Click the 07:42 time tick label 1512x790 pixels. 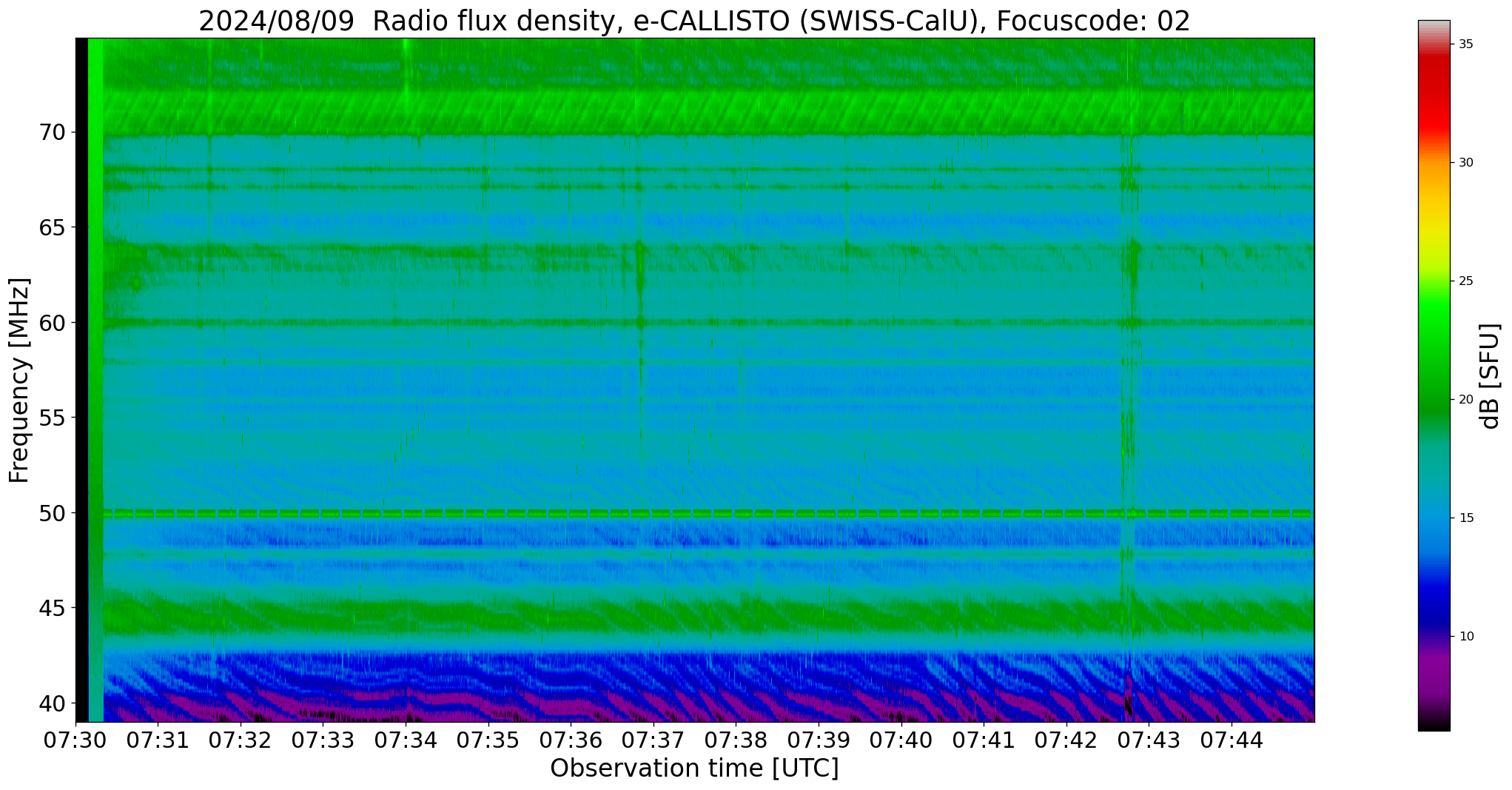(x=1066, y=740)
